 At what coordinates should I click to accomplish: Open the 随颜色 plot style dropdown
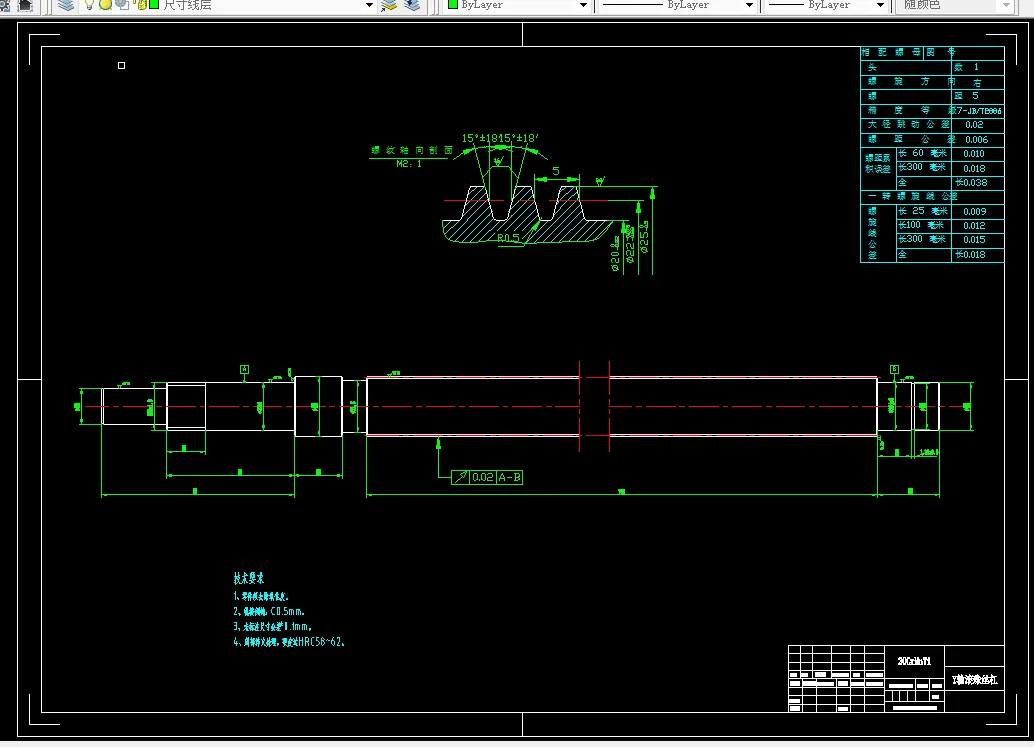1006,5
